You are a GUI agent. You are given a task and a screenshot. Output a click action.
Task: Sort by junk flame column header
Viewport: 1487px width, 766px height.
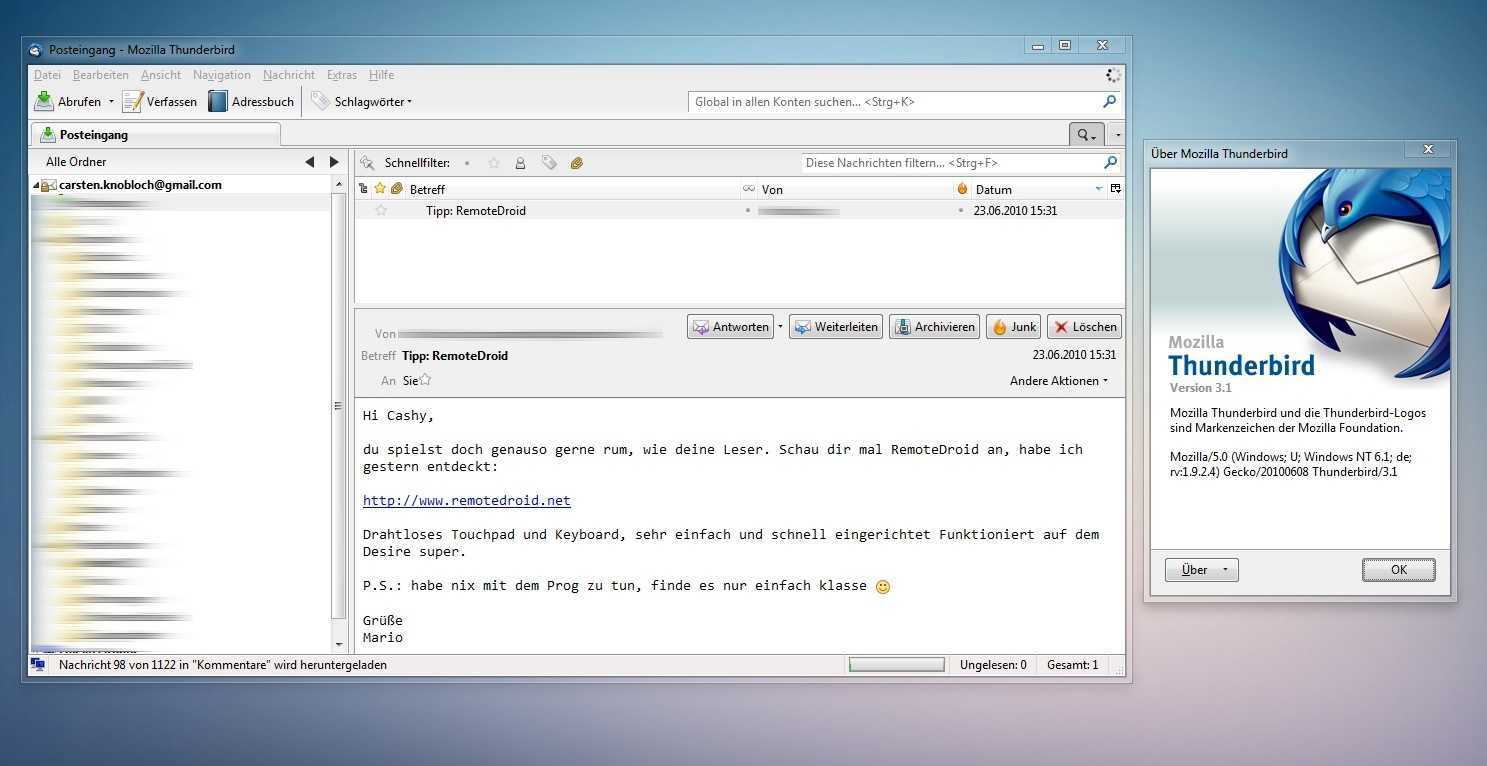tap(962, 189)
